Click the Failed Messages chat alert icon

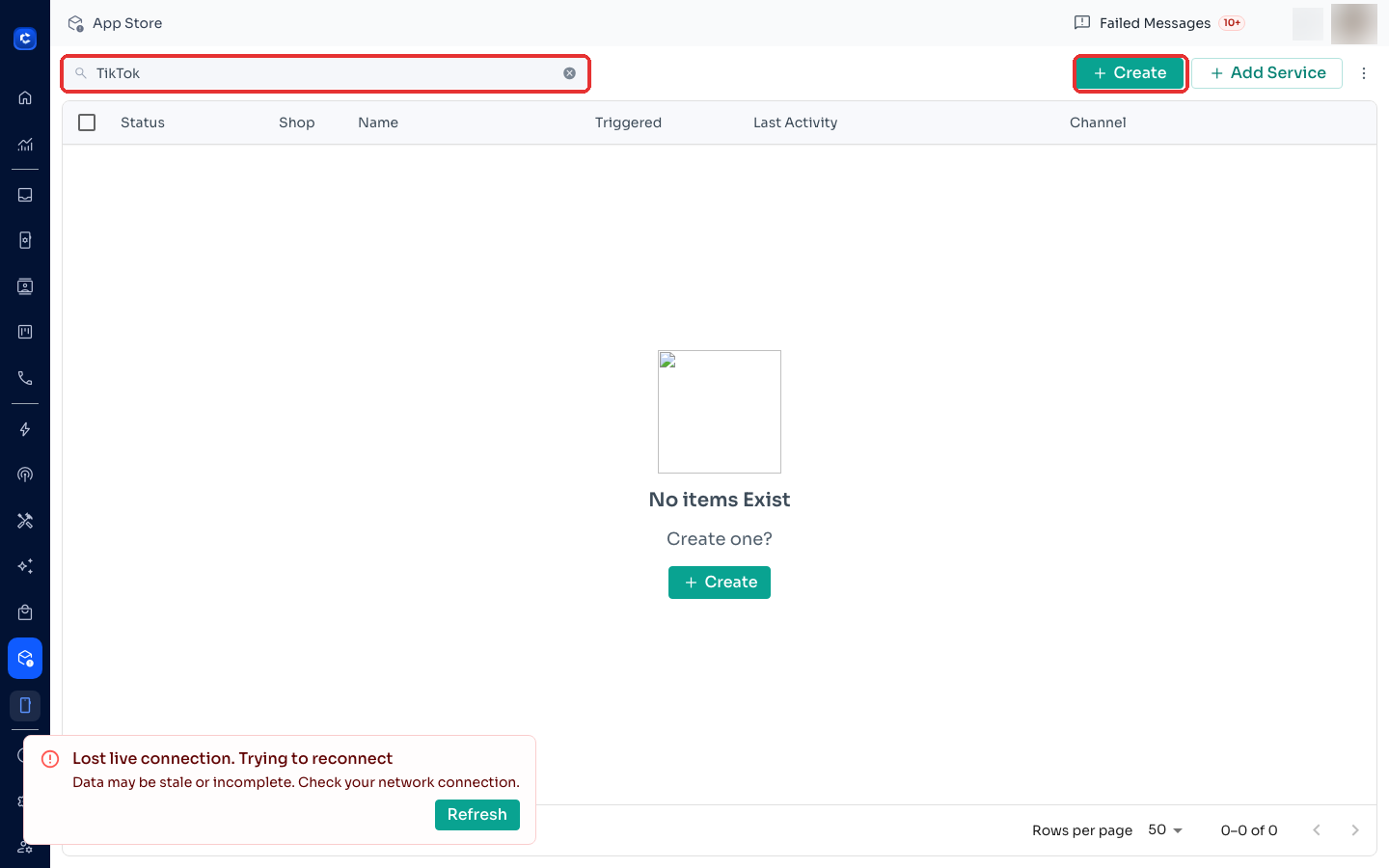click(x=1082, y=22)
